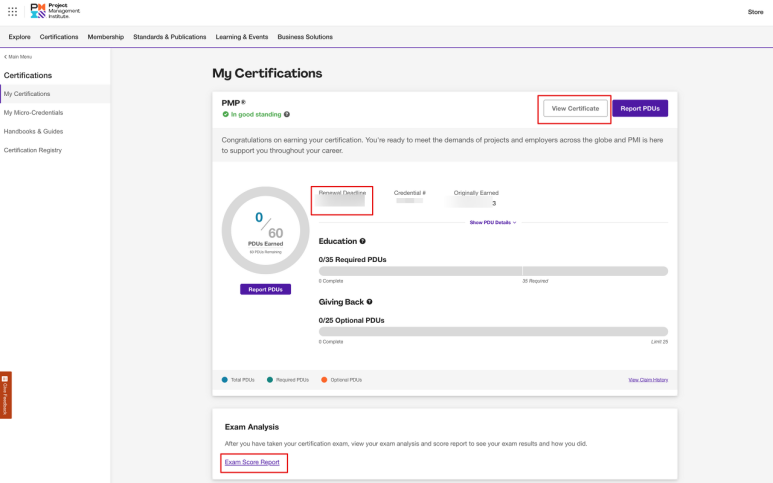Viewport: 773px width, 483px height.
Task: Click the Exam Analysis heading
Action: coord(251,427)
